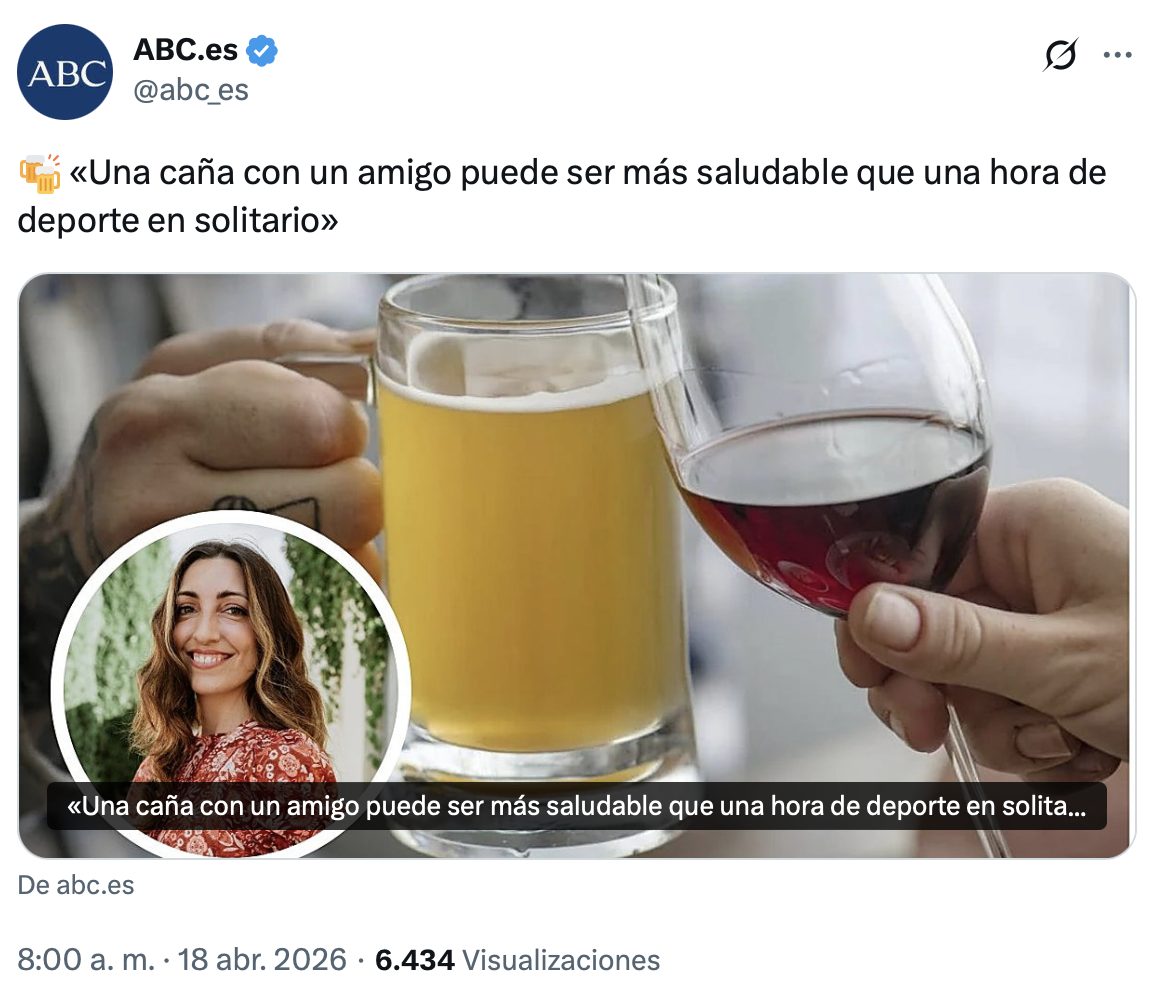Open the three-dot more options menu
This screenshot has height=996, width=1160.
(1117, 55)
